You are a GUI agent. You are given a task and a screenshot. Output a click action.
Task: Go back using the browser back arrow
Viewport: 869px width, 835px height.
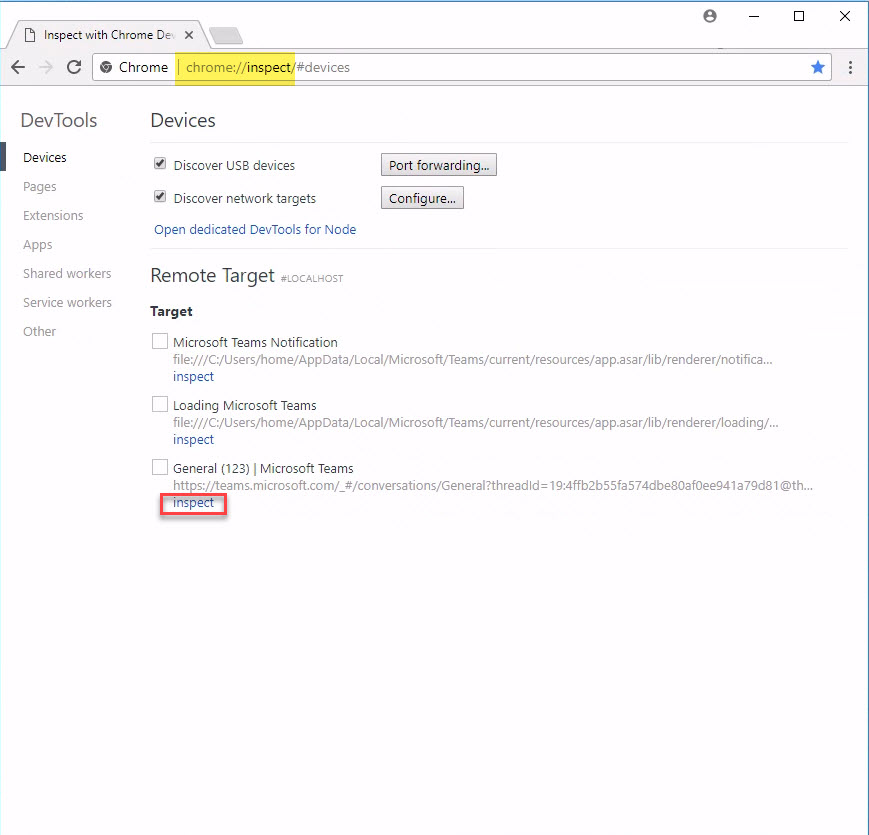click(x=18, y=67)
